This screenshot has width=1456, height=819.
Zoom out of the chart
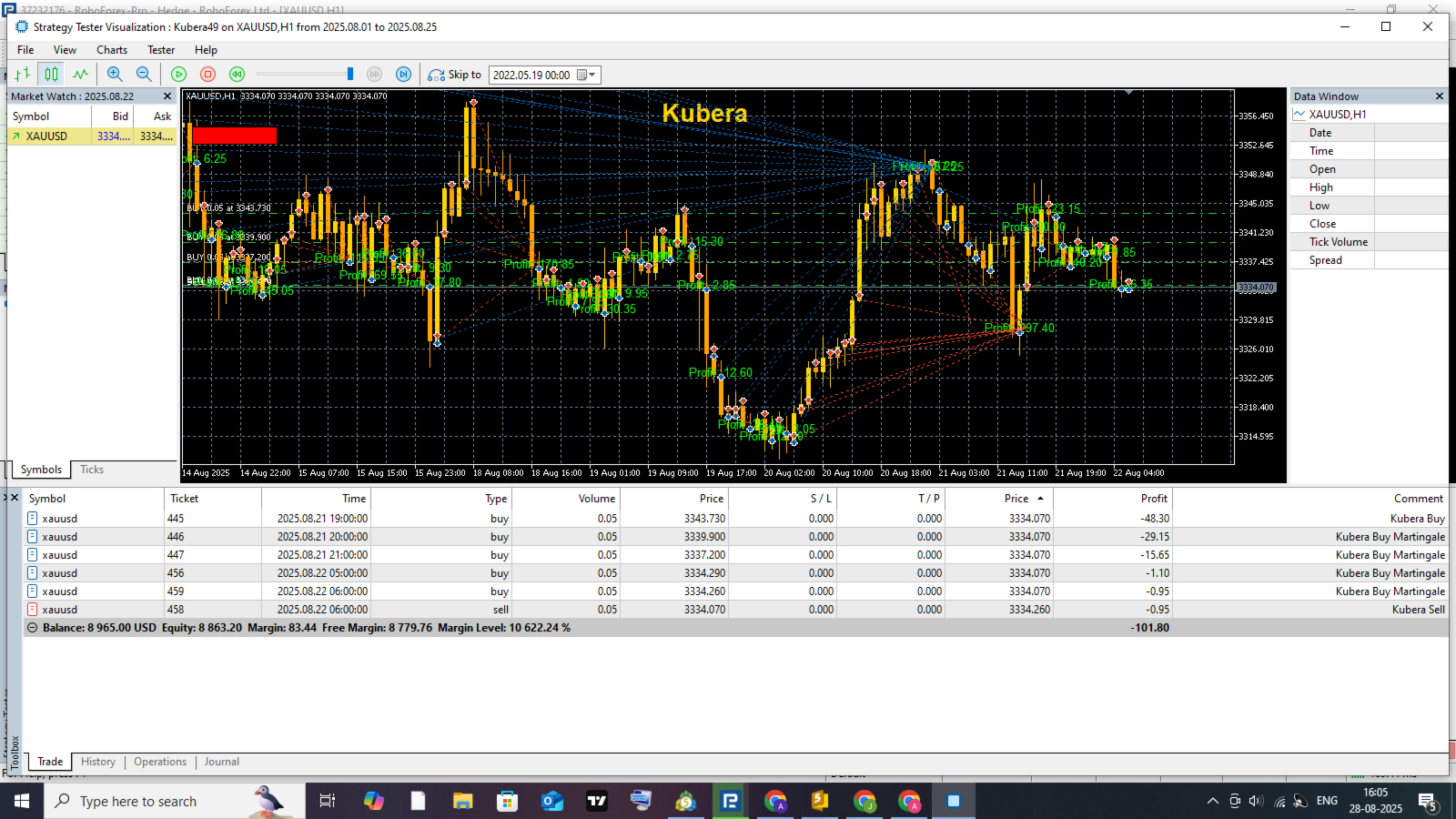pos(144,75)
